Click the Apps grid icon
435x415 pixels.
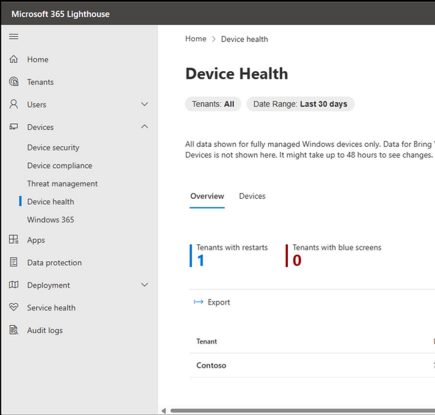(14, 240)
